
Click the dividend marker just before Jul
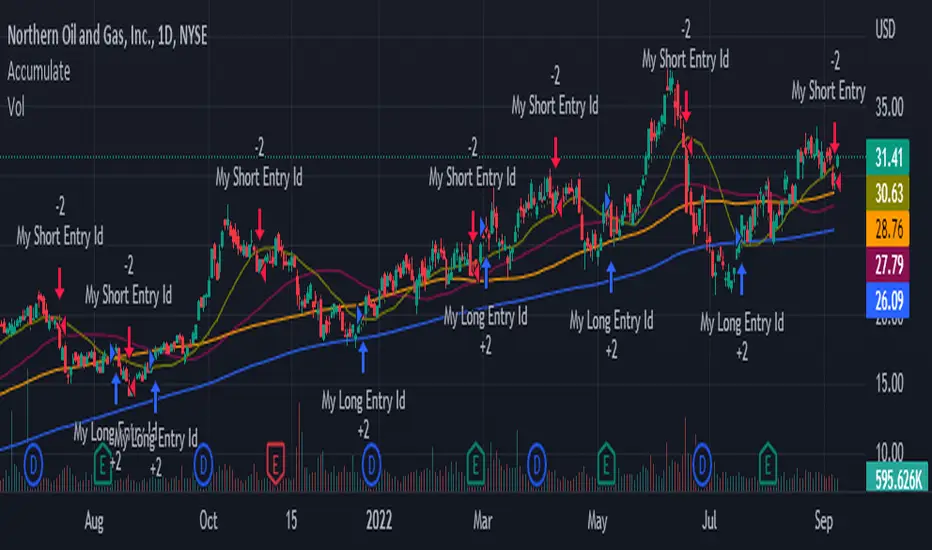(x=703, y=464)
